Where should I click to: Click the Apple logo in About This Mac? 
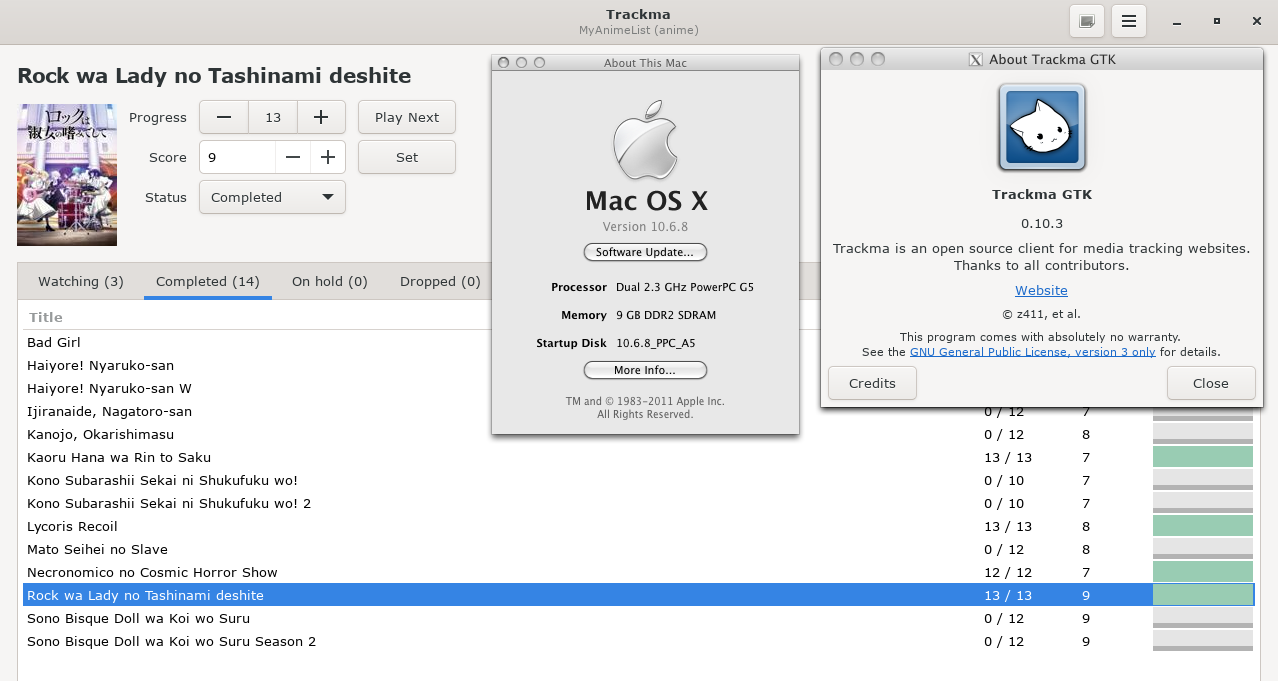click(x=645, y=139)
